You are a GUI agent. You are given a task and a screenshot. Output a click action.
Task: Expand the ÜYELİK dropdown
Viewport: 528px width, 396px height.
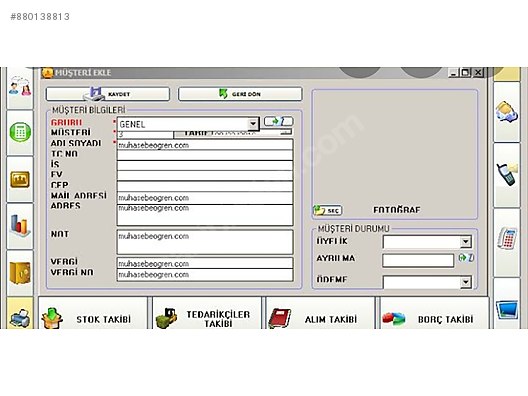pyautogui.click(x=466, y=241)
